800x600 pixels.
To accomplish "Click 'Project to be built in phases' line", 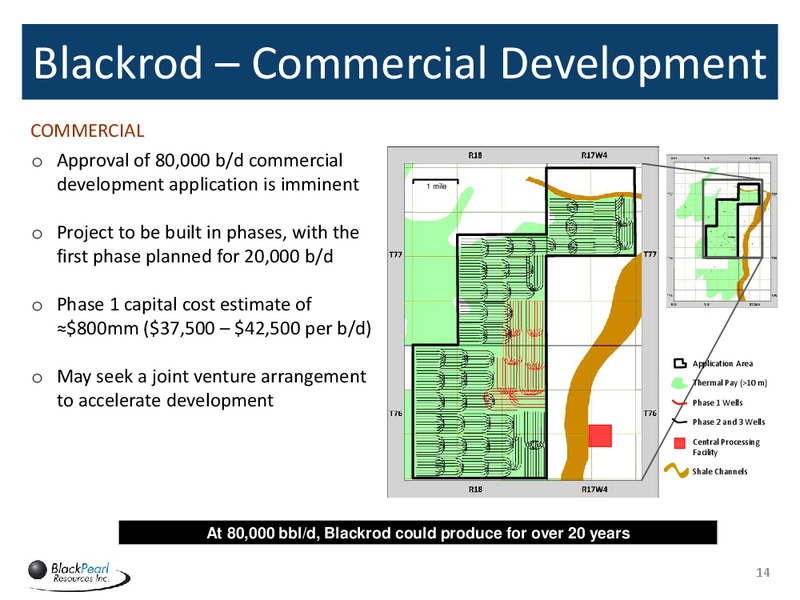I will click(x=208, y=232).
